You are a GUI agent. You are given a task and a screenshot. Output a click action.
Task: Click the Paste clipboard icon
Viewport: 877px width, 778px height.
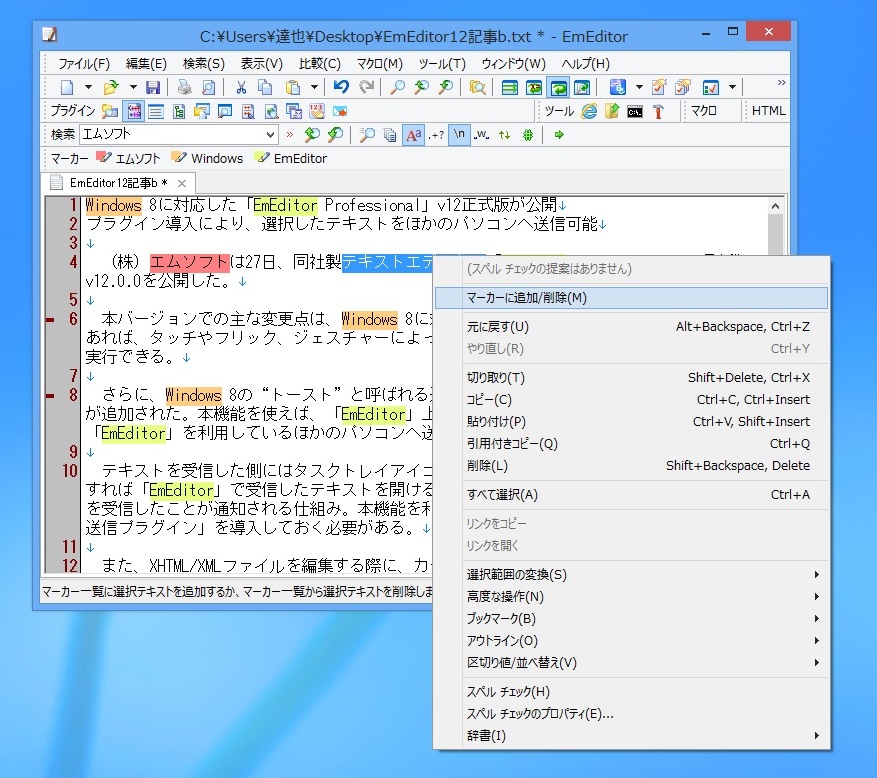tap(293, 88)
